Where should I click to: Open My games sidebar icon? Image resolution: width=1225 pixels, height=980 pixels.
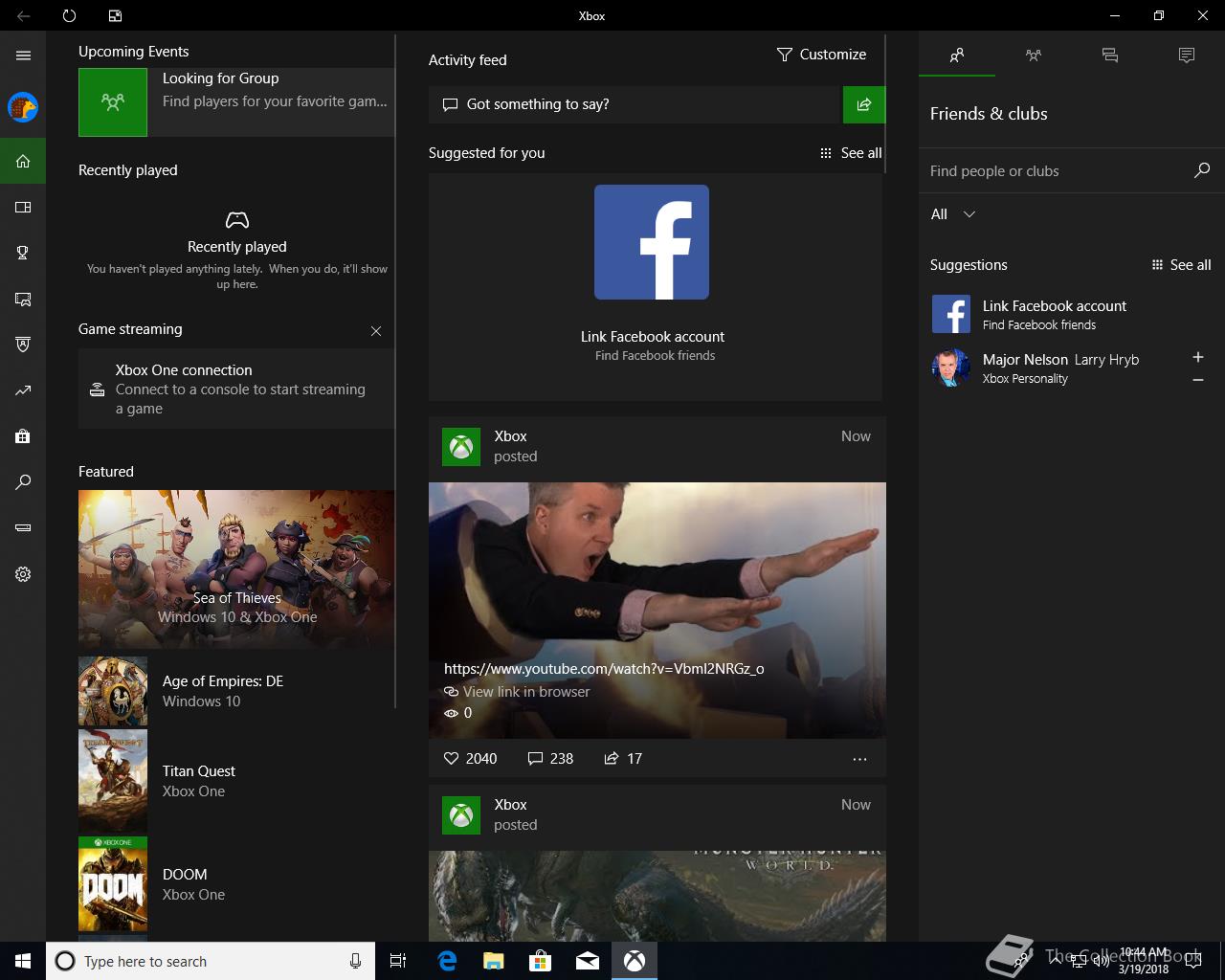pyautogui.click(x=23, y=207)
